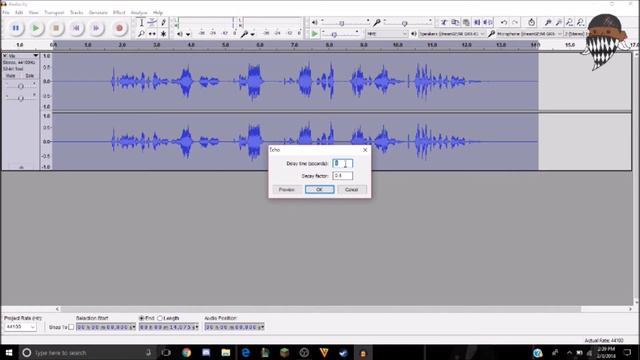Click the track gain slider
Viewport: 640px width, 360px height.
(x=20, y=86)
